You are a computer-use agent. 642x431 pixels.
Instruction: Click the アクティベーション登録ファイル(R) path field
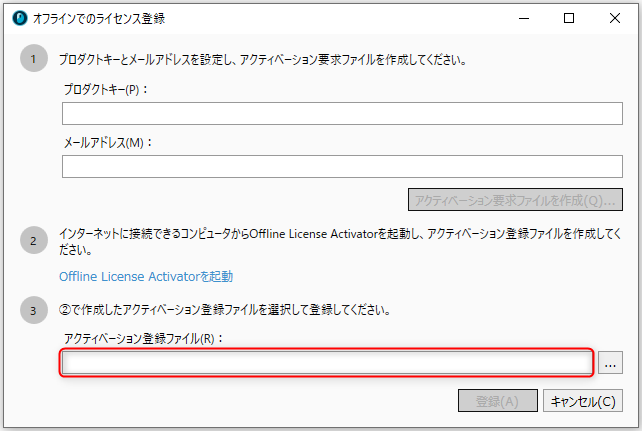(x=326, y=363)
